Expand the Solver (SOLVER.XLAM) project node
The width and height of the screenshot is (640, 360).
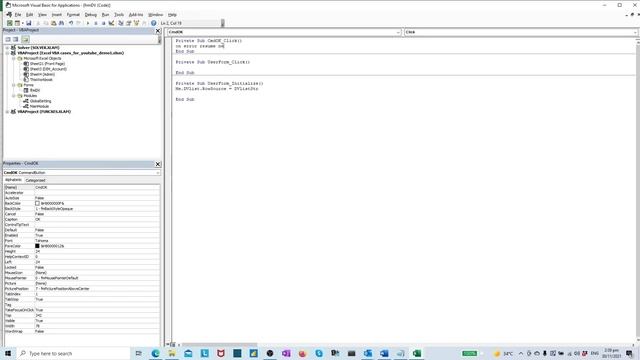pyautogui.click(x=7, y=48)
